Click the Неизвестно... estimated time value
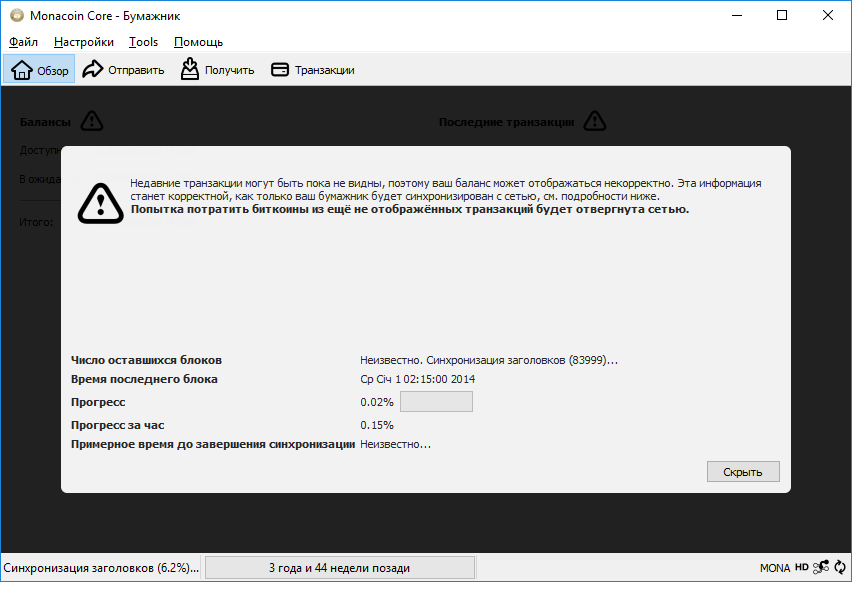The image size is (852, 600). (395, 445)
